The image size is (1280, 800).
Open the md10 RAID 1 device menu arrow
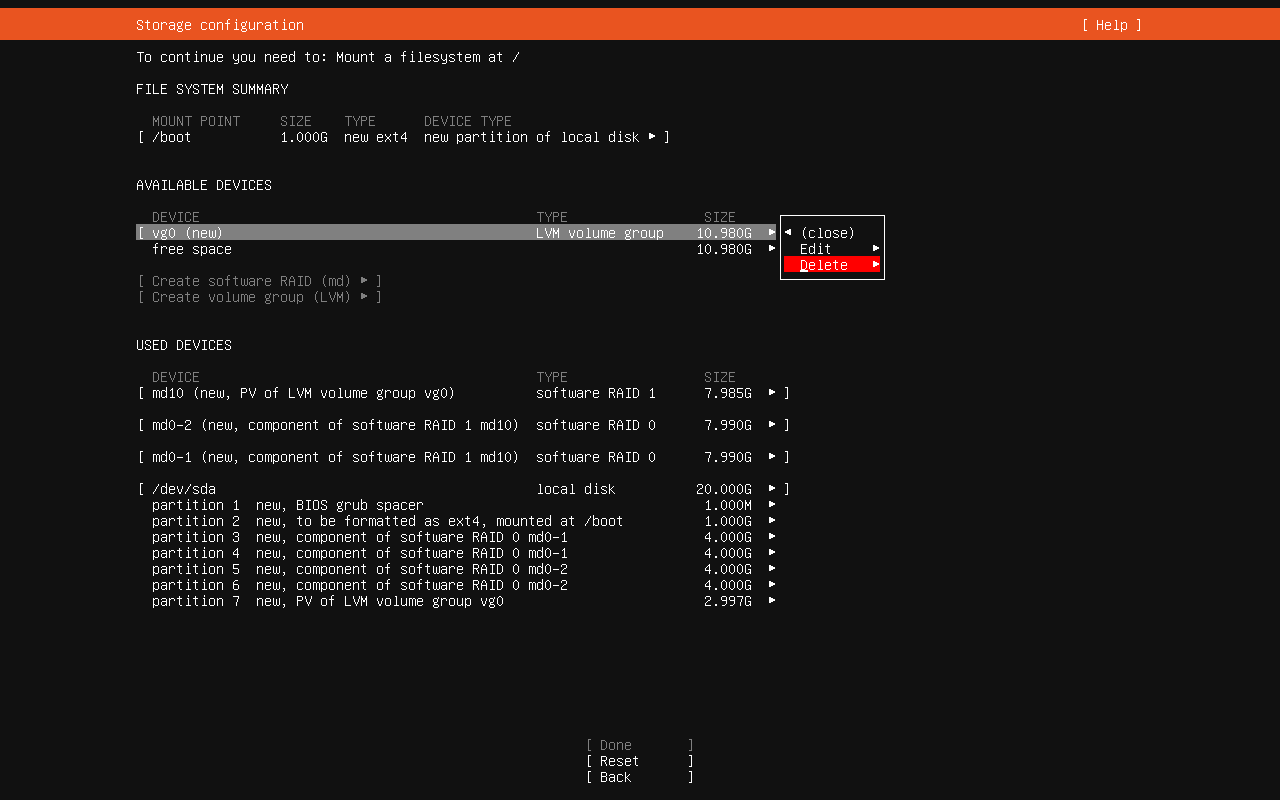click(x=772, y=393)
